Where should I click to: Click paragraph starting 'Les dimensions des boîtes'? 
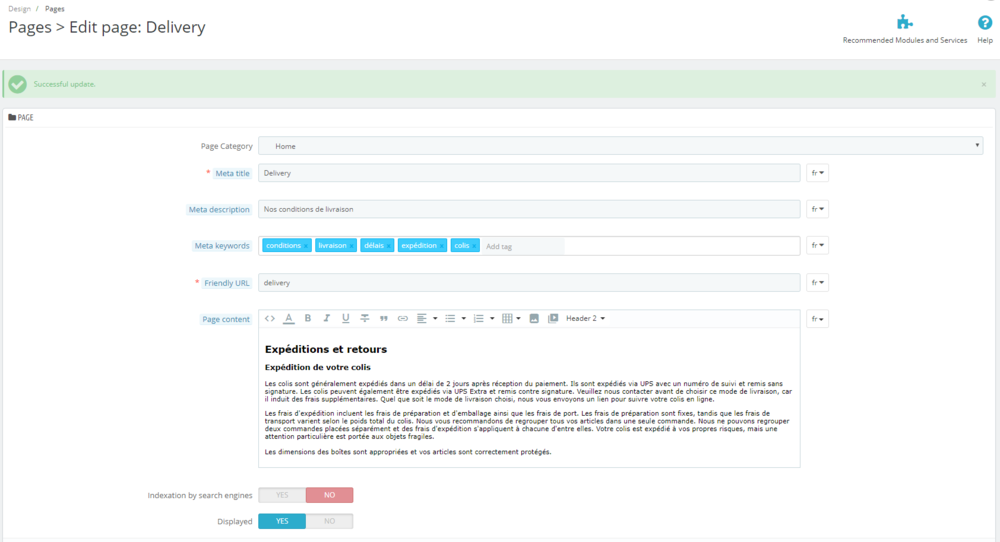(408, 452)
